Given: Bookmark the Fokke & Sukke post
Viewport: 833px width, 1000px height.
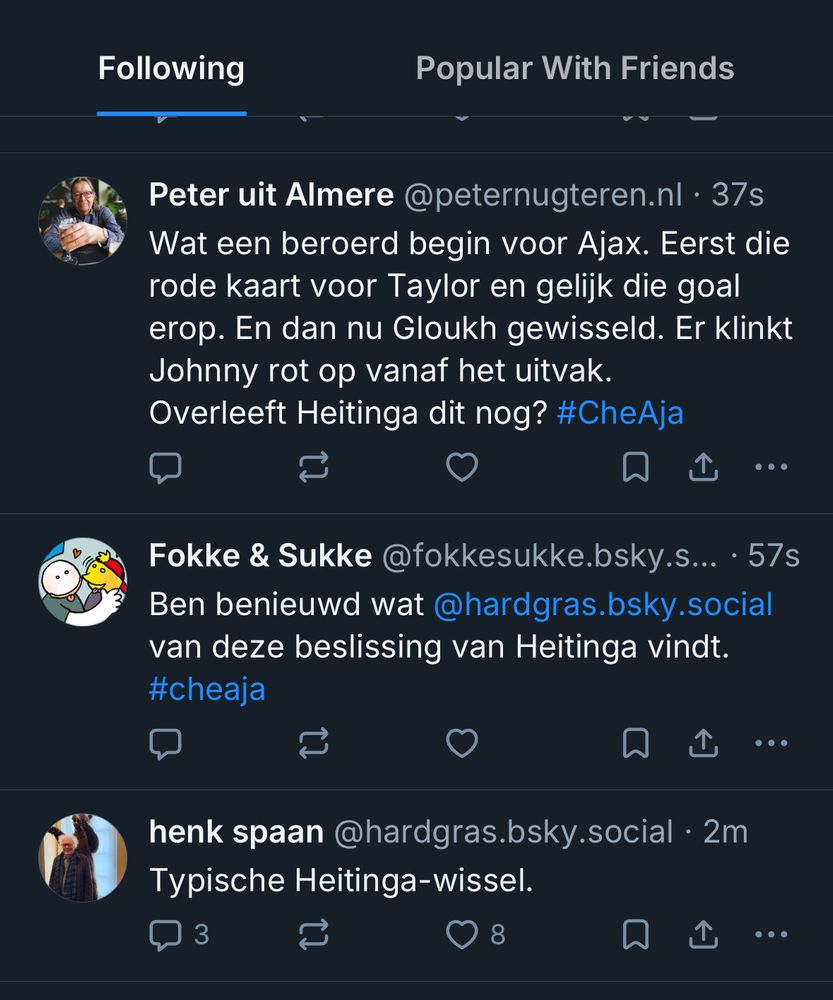Looking at the screenshot, I should click(635, 743).
